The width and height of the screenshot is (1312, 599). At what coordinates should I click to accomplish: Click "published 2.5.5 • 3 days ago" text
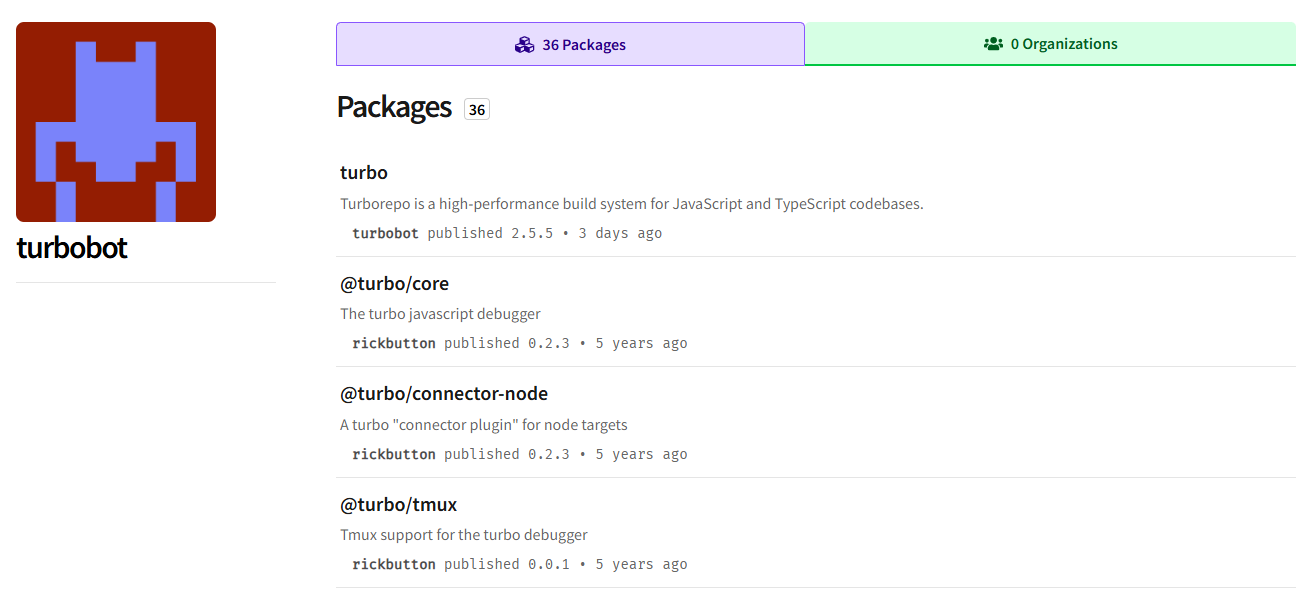[x=545, y=233]
